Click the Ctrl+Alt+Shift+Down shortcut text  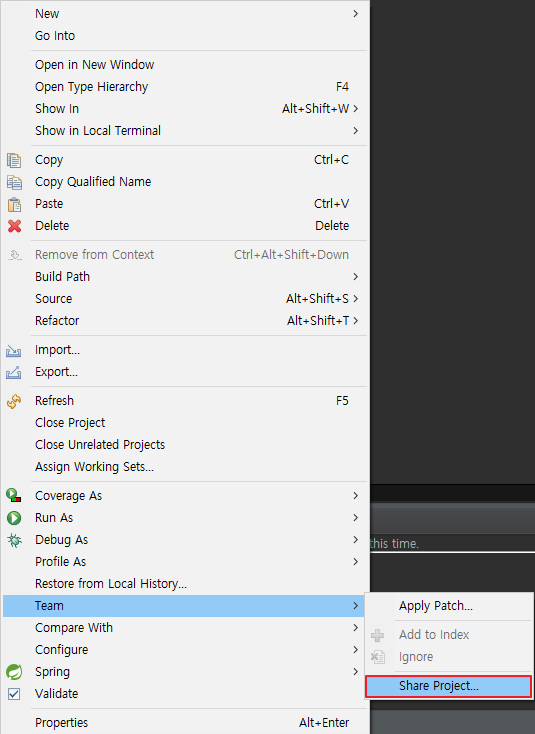tap(291, 255)
